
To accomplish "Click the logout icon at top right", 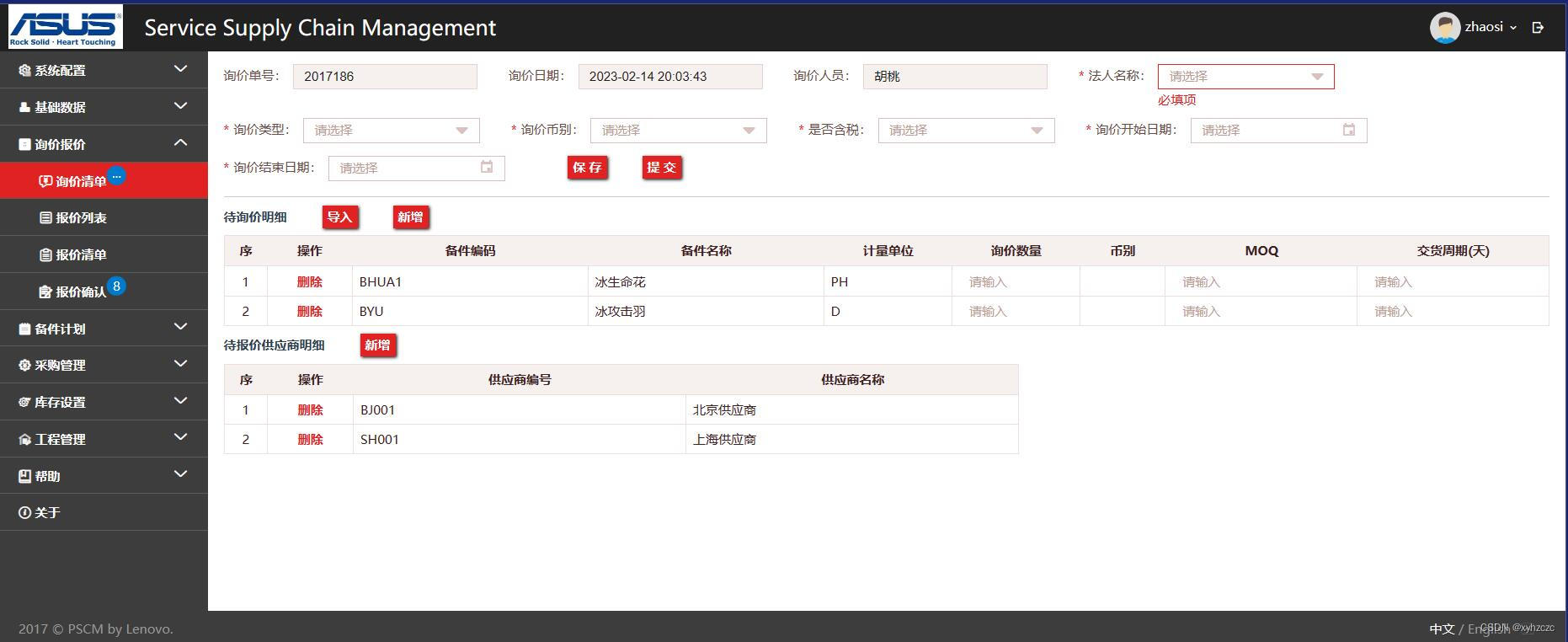I will click(1538, 28).
